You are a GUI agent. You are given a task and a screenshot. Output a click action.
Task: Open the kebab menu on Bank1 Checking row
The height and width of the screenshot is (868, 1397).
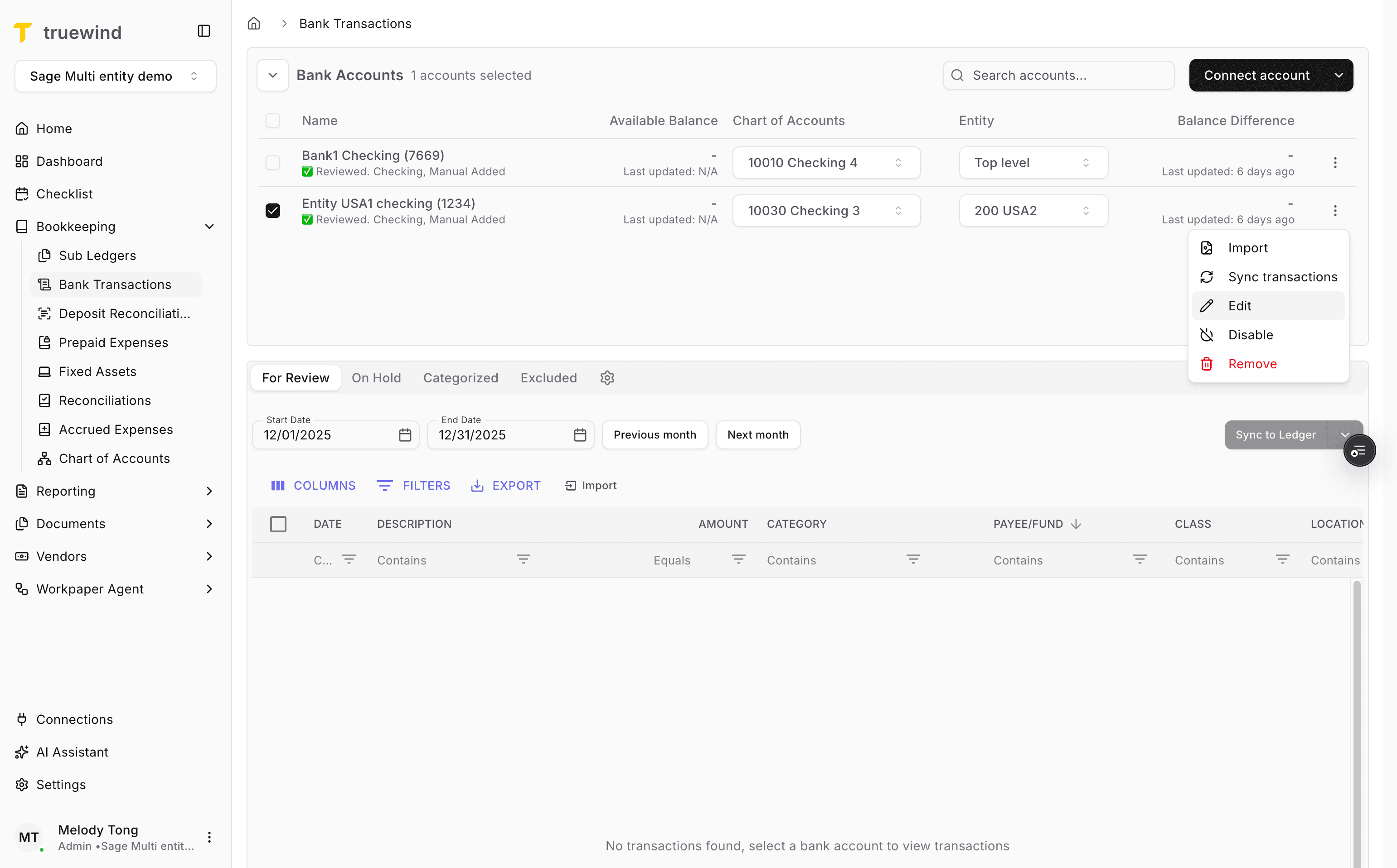click(x=1335, y=163)
